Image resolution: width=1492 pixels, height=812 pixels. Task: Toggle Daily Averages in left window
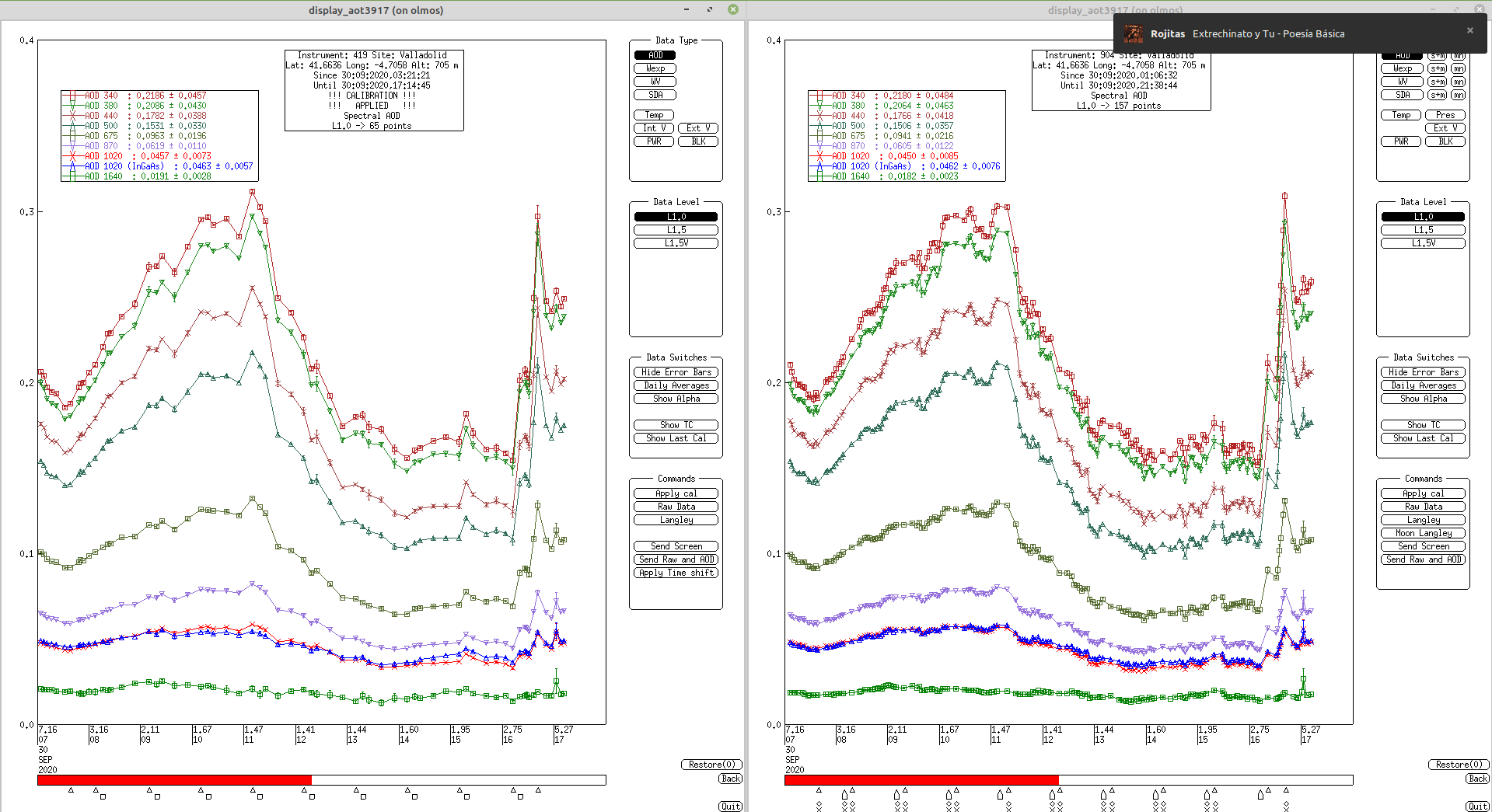click(676, 385)
